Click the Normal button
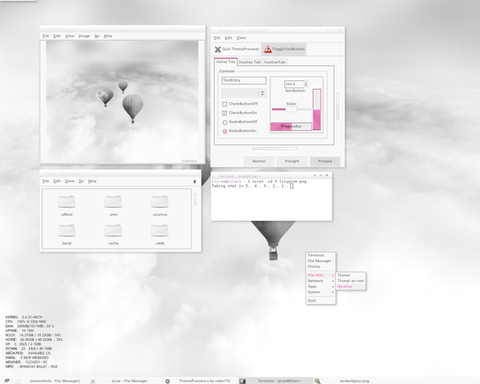480x384 pixels. pyautogui.click(x=259, y=161)
